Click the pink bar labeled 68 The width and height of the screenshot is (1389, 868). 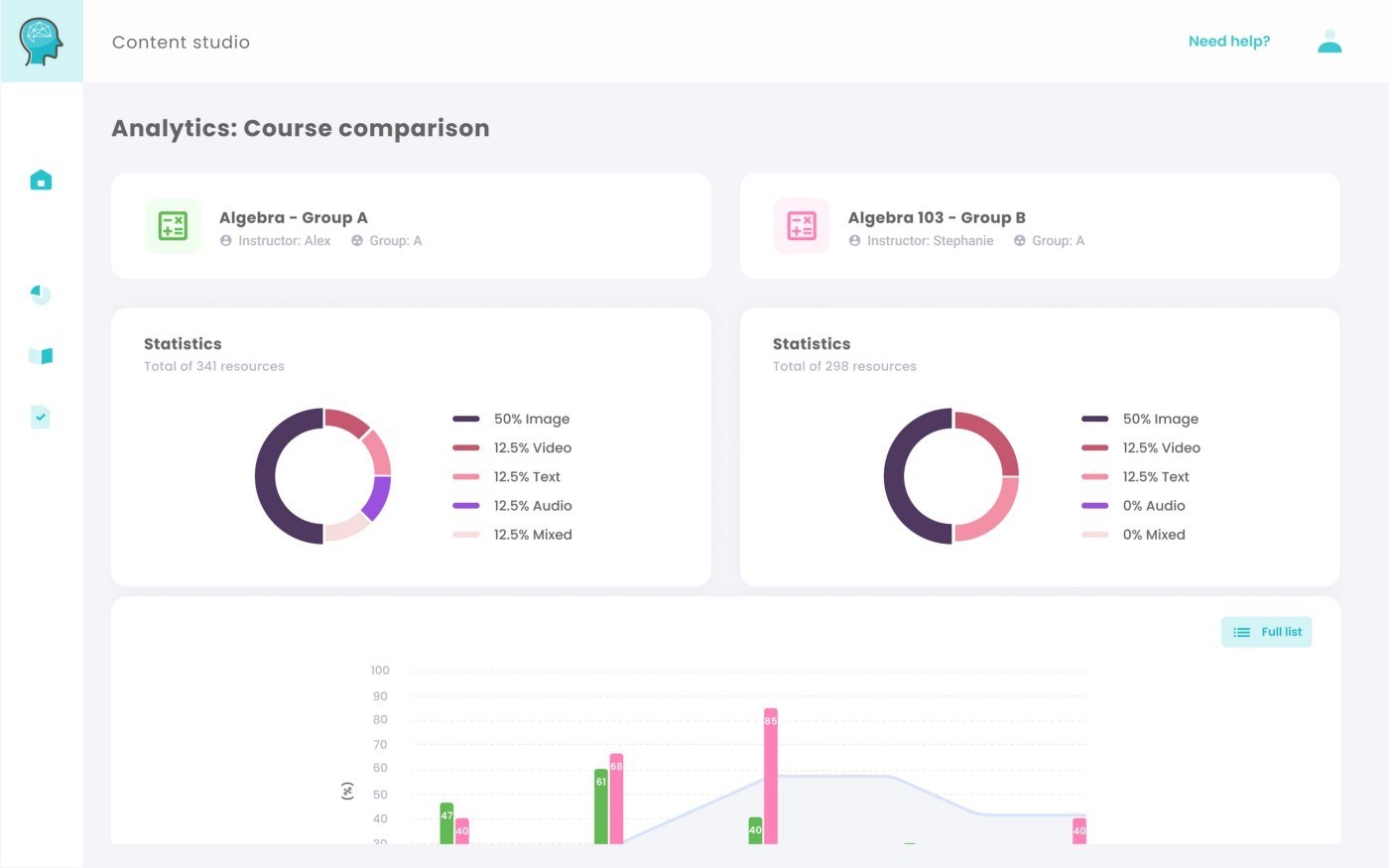pos(616,800)
